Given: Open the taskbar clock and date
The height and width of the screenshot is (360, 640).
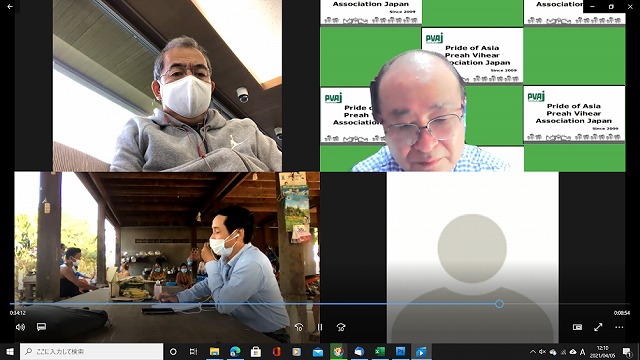Looking at the screenshot, I should [x=602, y=351].
